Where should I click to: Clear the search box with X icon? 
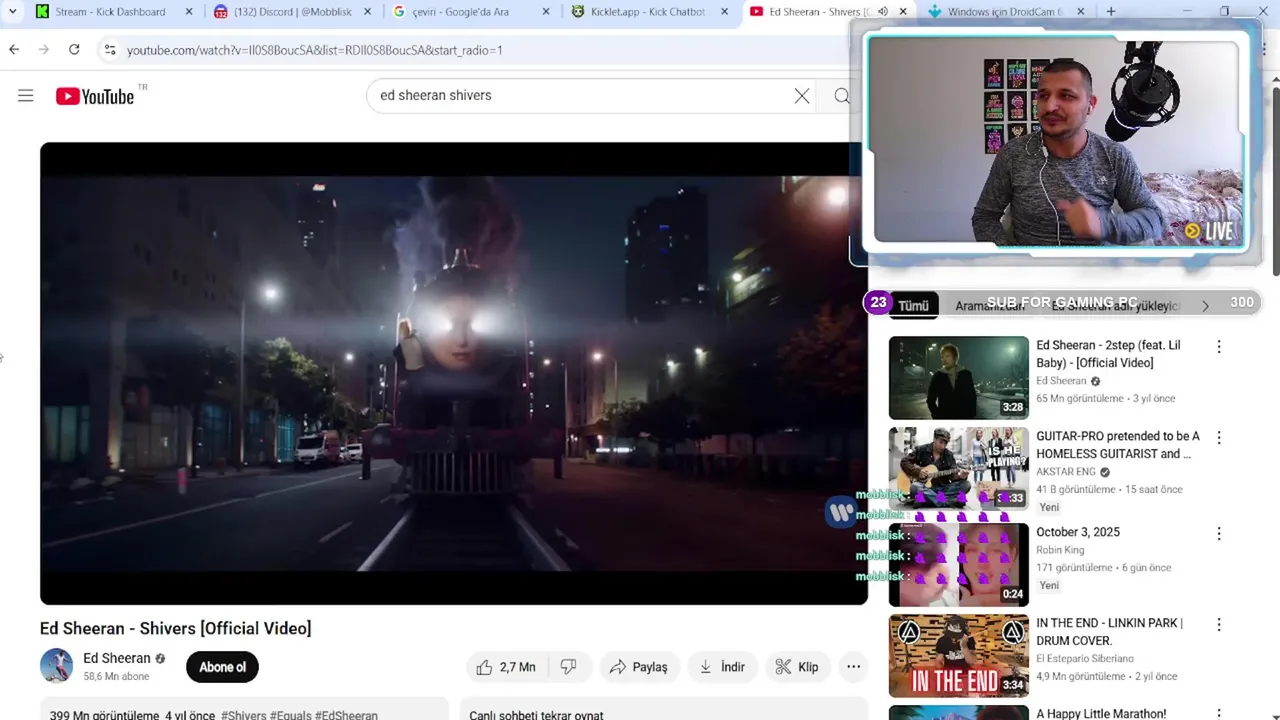[802, 96]
